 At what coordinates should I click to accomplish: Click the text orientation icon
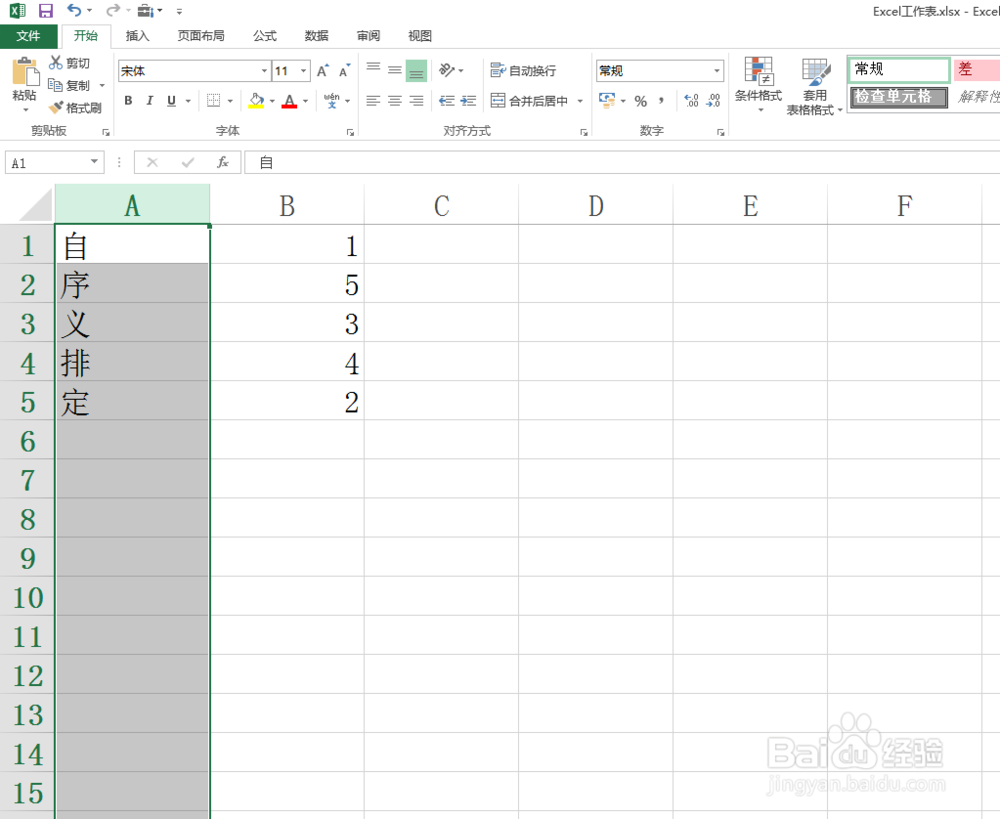(448, 70)
